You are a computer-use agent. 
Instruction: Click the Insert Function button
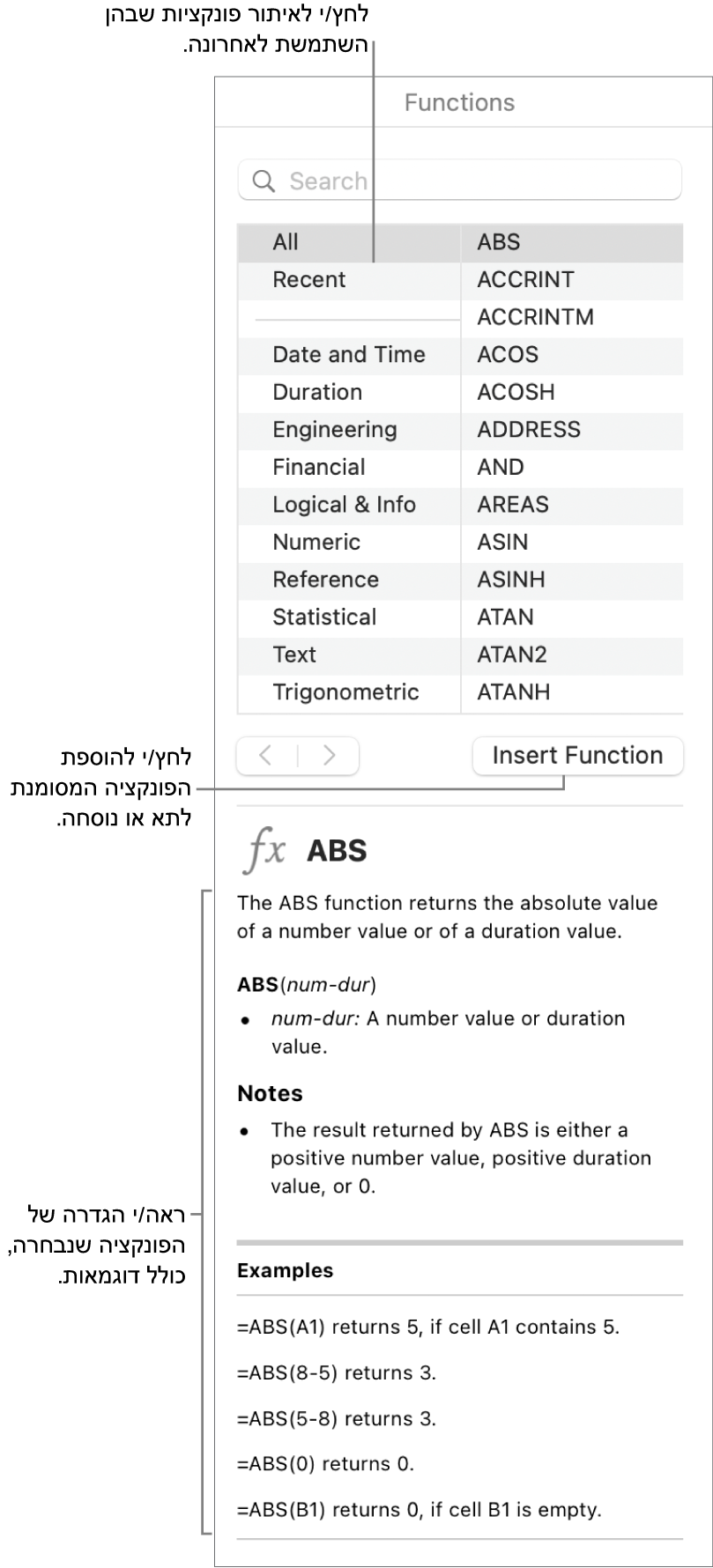577,756
